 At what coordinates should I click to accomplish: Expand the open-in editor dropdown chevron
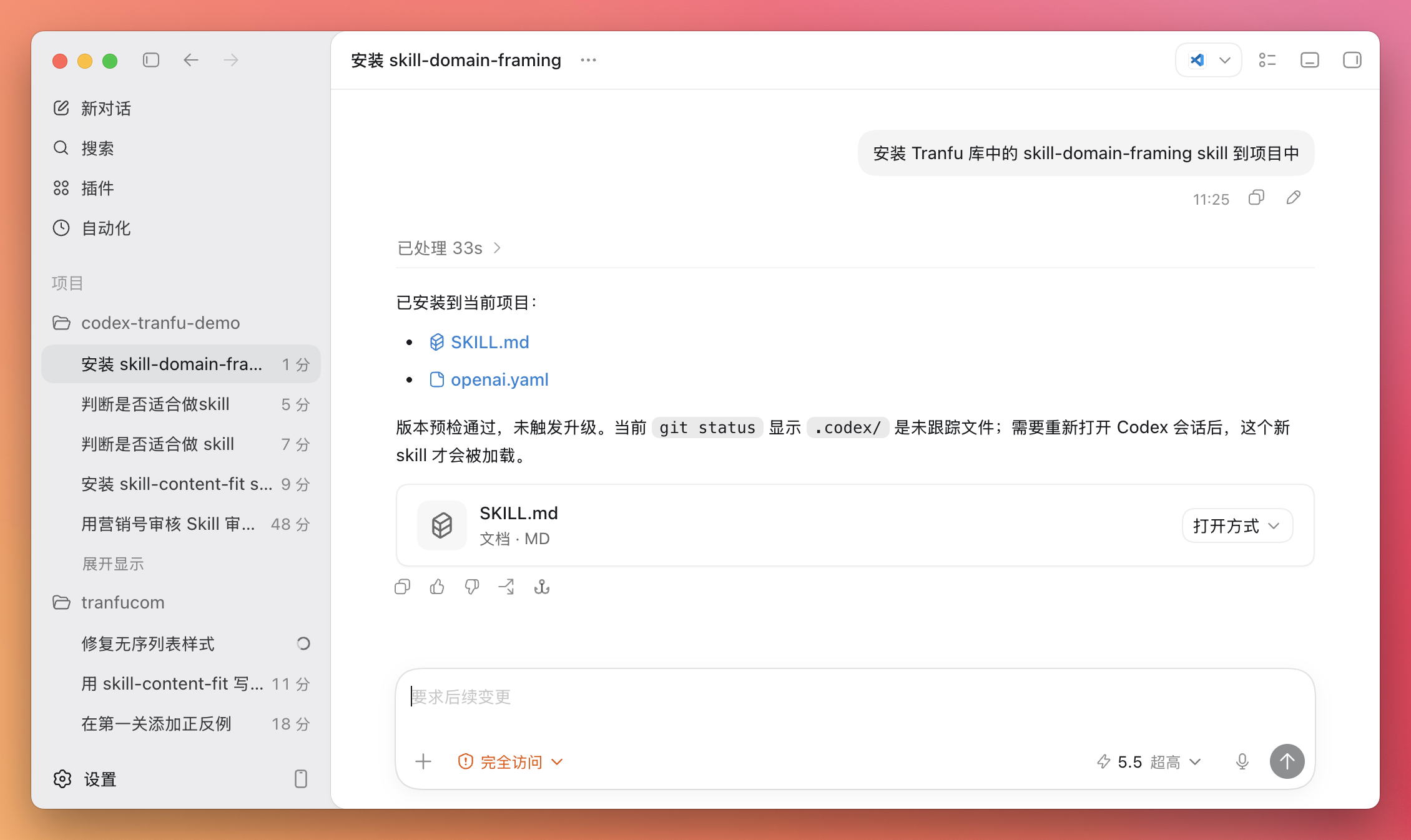point(1225,60)
